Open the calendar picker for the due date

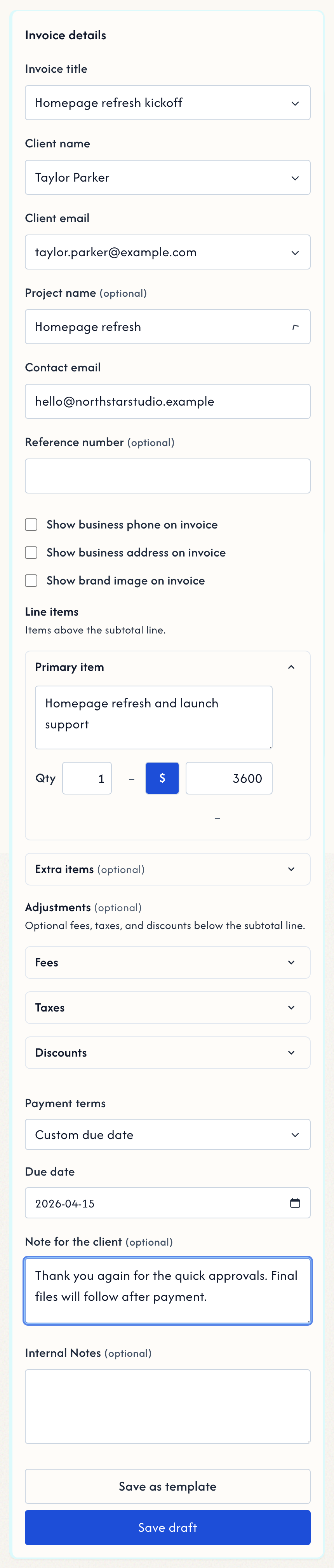click(296, 1203)
